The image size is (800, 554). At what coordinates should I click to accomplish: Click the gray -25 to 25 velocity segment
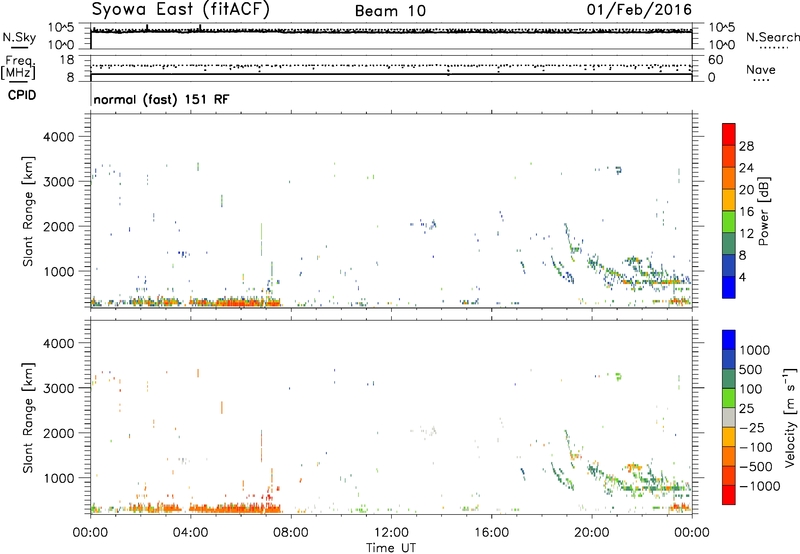click(729, 417)
